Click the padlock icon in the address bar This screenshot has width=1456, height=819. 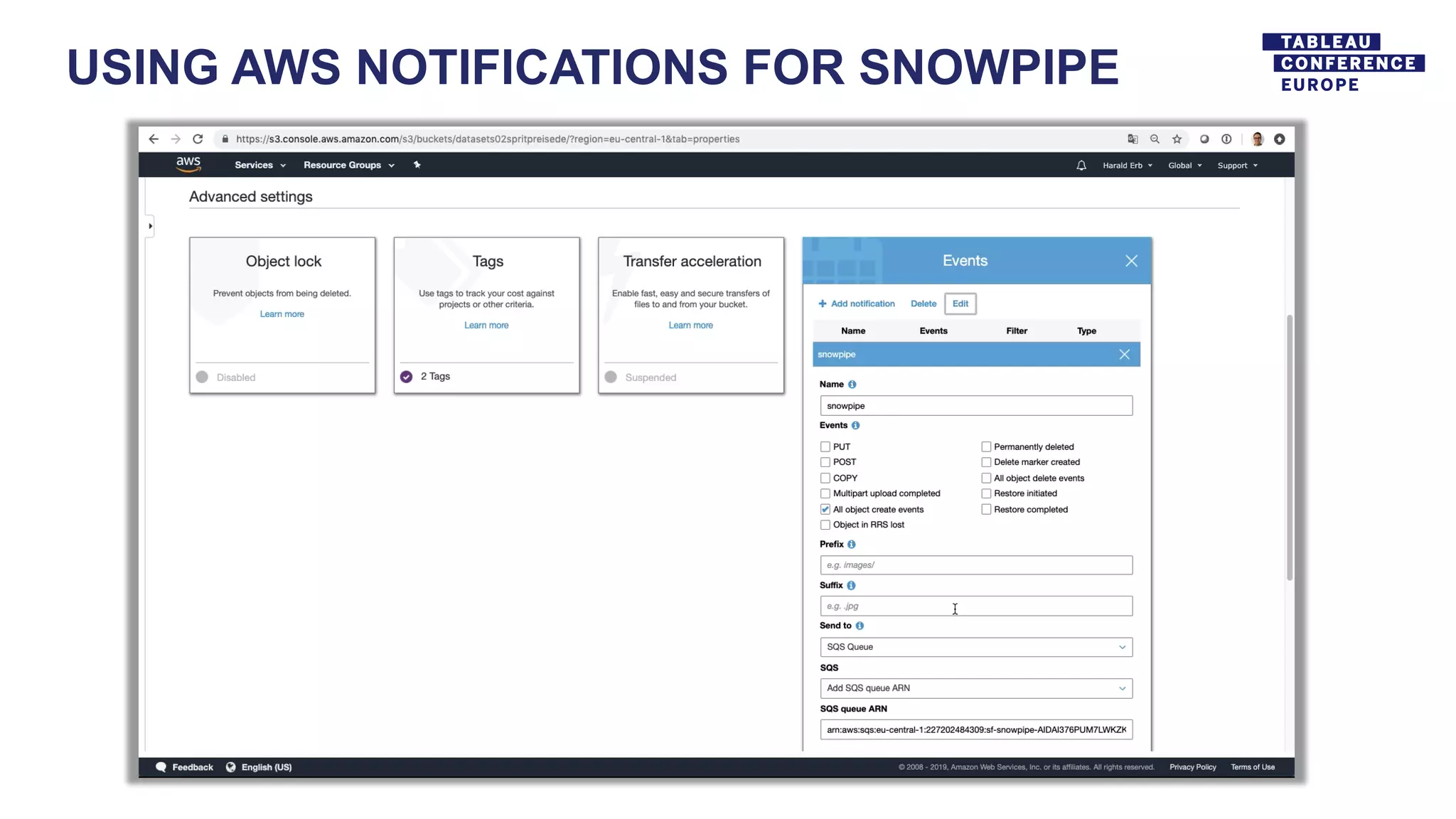[225, 139]
